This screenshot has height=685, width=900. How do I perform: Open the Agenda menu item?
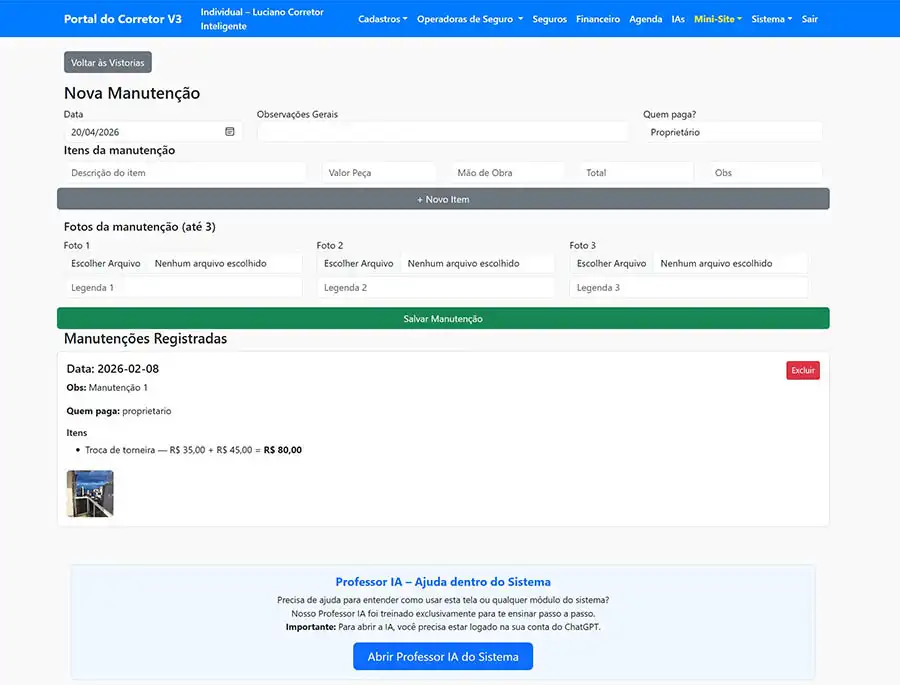[645, 19]
